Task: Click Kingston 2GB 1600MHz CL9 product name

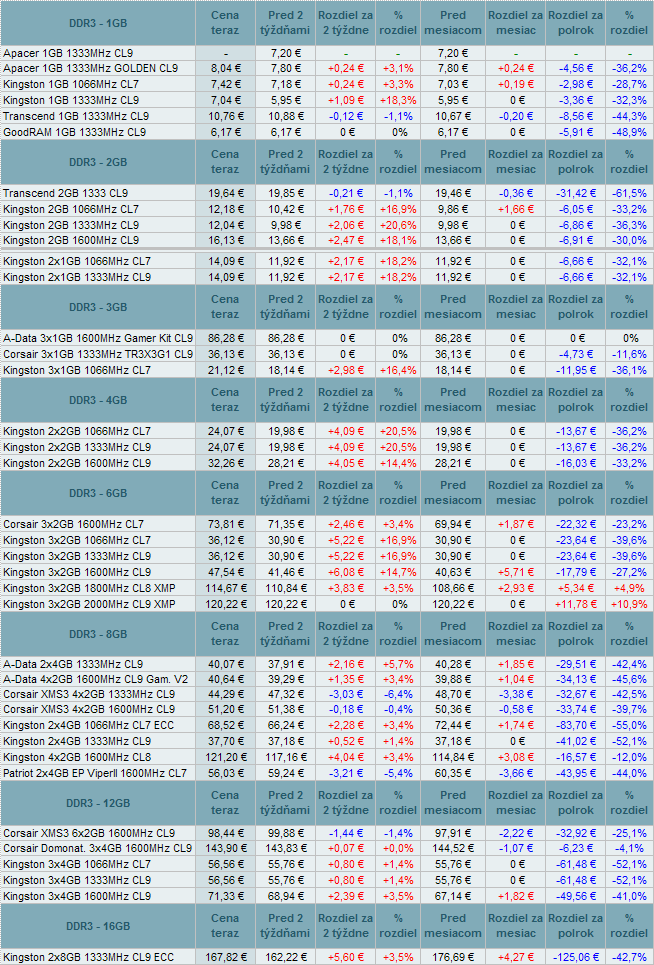Action: 71,241
